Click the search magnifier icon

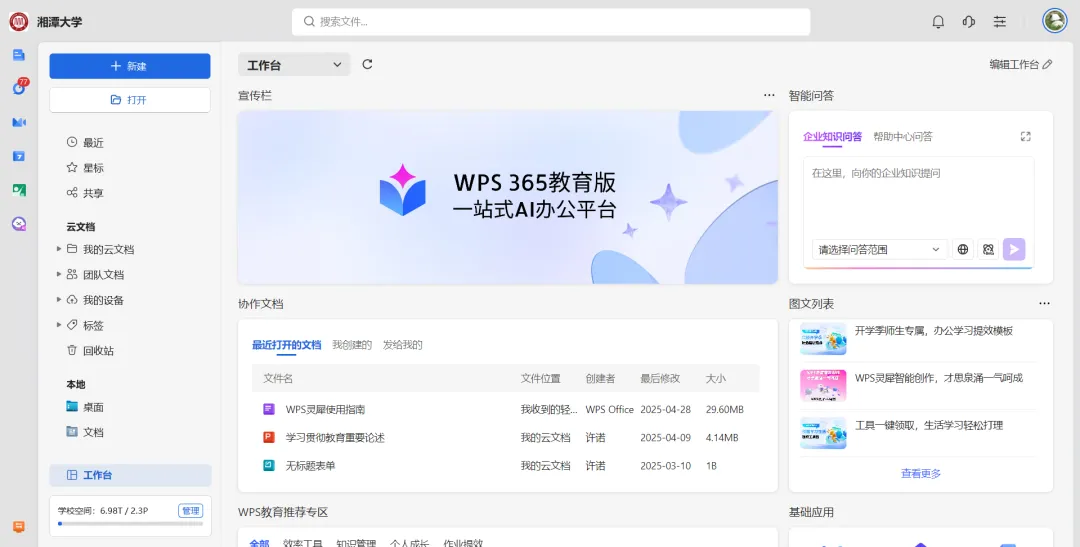click(309, 21)
